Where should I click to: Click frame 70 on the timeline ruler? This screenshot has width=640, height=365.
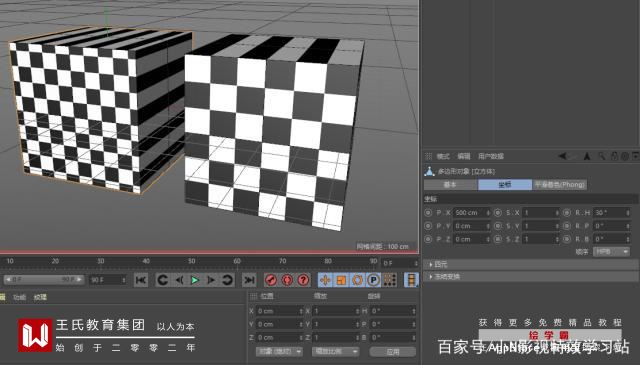282,261
